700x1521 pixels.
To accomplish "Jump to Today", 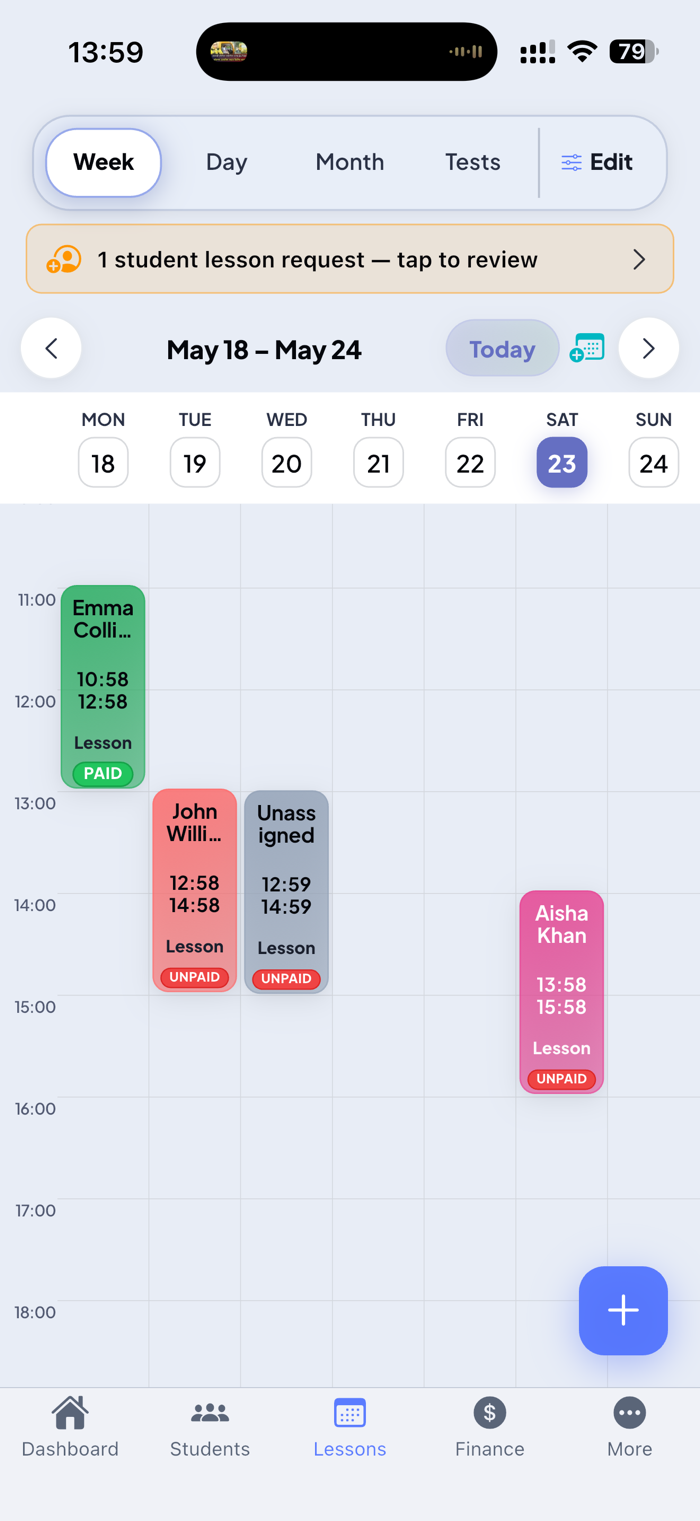I will (x=502, y=348).
